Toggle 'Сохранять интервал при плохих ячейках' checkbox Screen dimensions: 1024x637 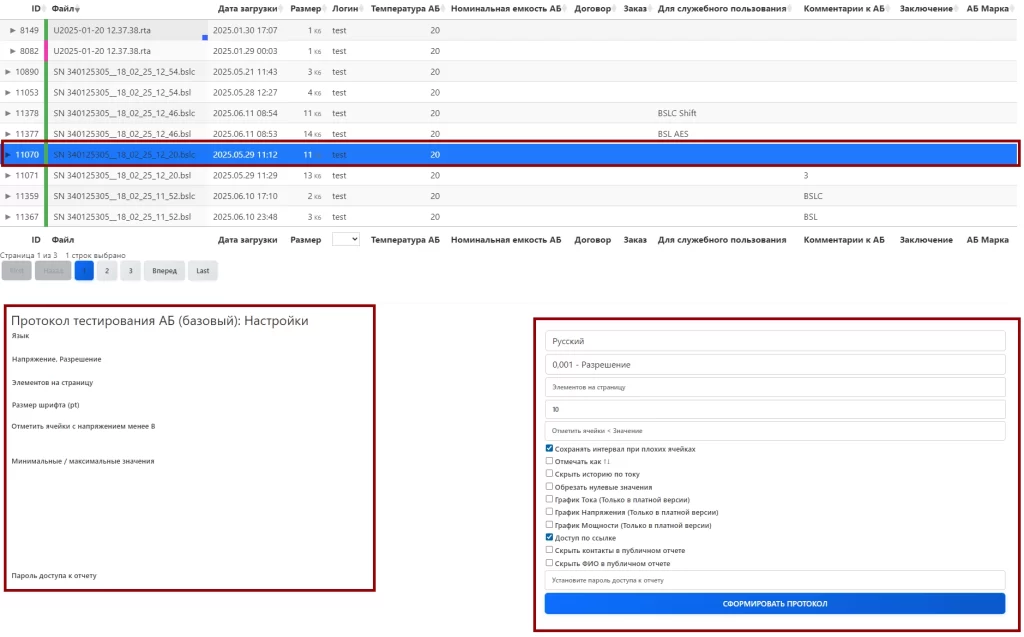tap(549, 449)
